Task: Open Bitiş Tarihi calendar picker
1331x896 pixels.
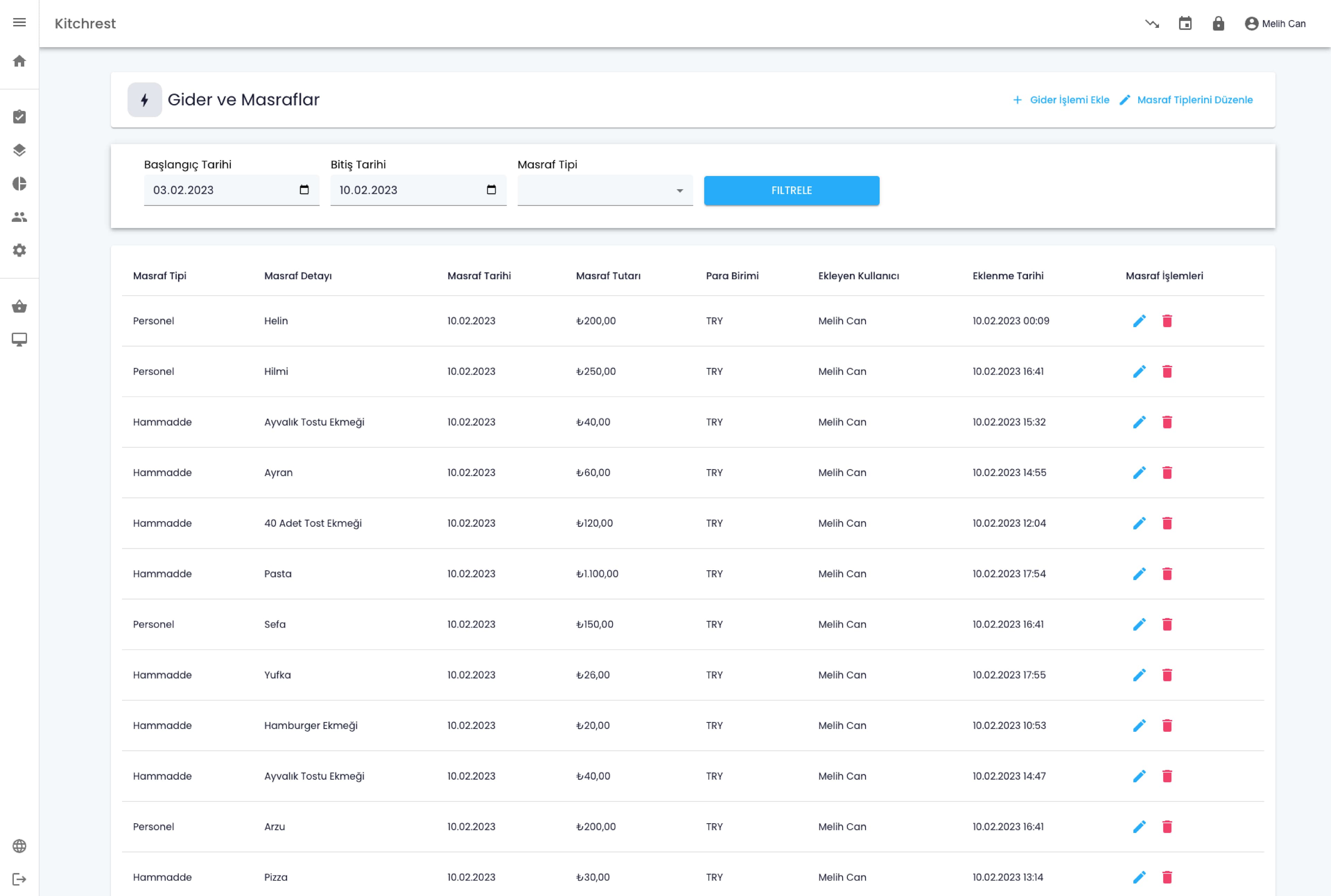Action: click(491, 190)
